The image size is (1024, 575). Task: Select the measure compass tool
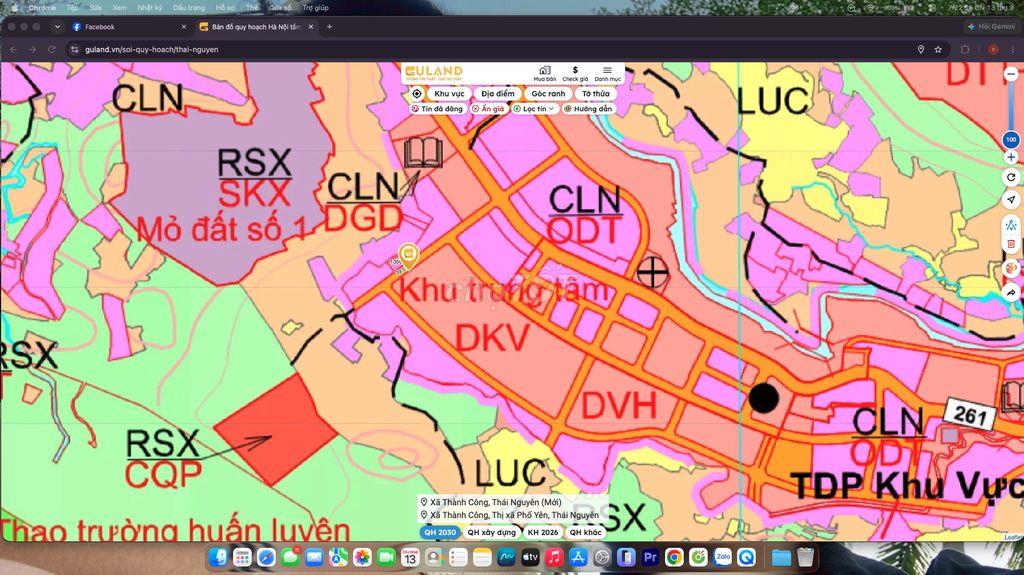[x=1011, y=225]
